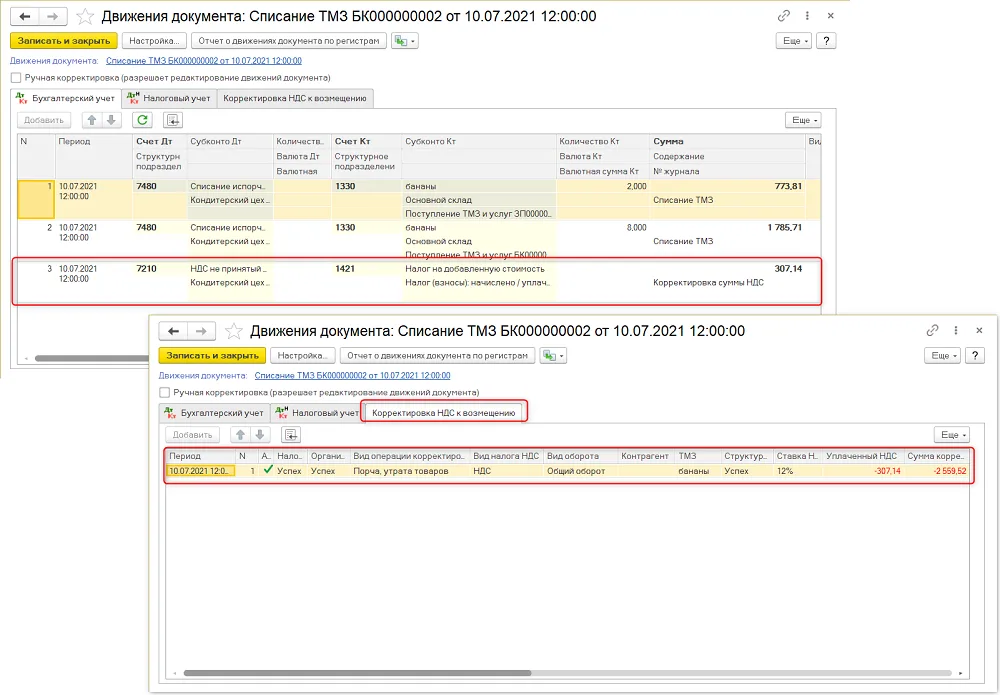Expand the top Еще dropdown in the front window
Image resolution: width=1000 pixels, height=695 pixels.
pyautogui.click(x=943, y=355)
